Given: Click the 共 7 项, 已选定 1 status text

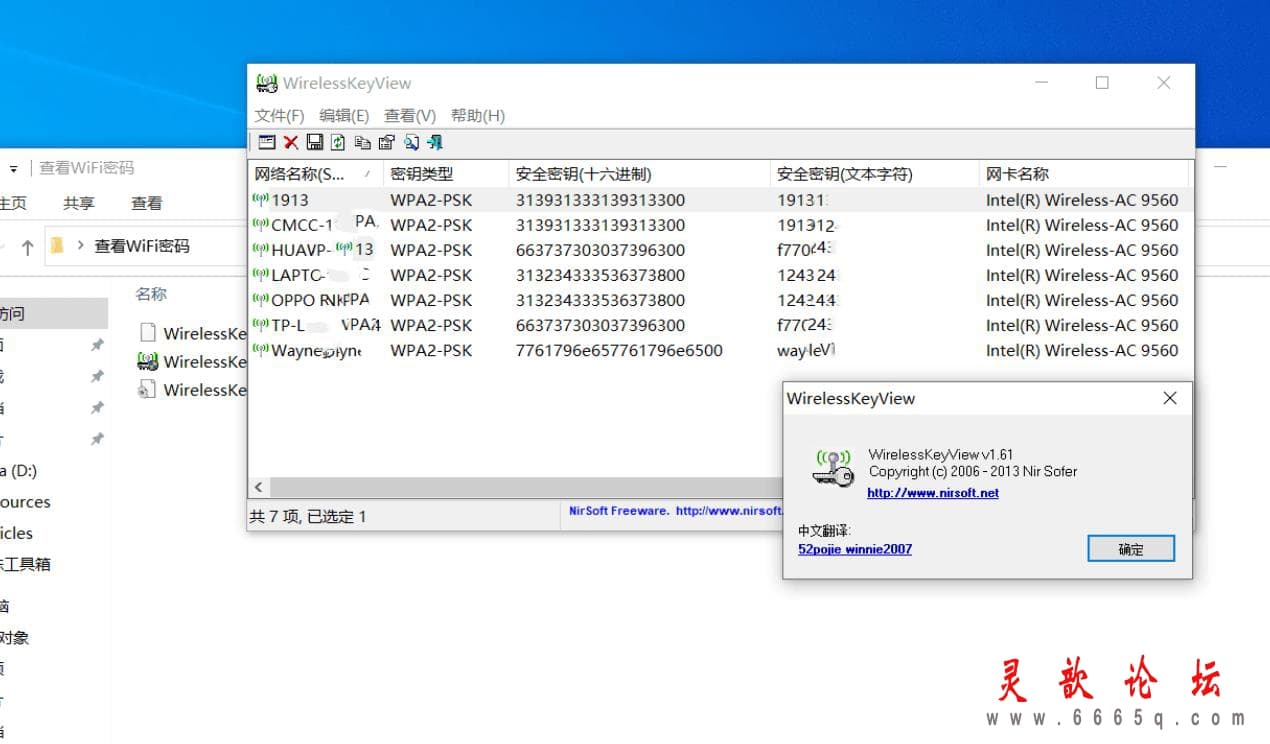Looking at the screenshot, I should click(x=308, y=516).
